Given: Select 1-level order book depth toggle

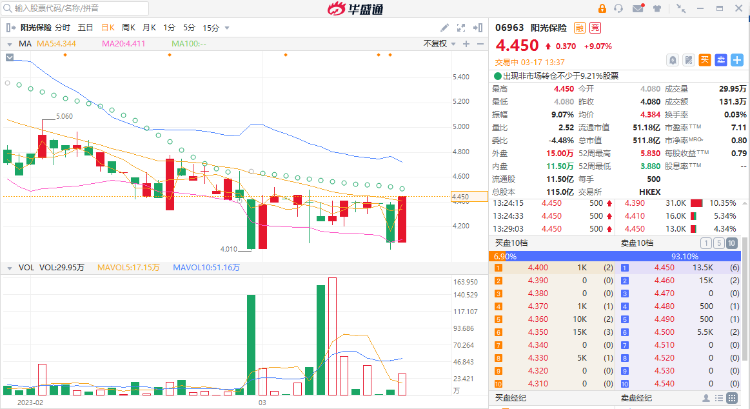Looking at the screenshot, I should 707,243.
